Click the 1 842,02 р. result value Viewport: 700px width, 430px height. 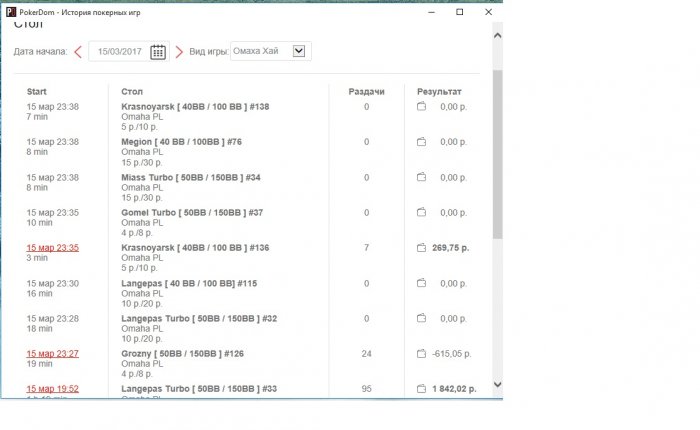tap(454, 389)
